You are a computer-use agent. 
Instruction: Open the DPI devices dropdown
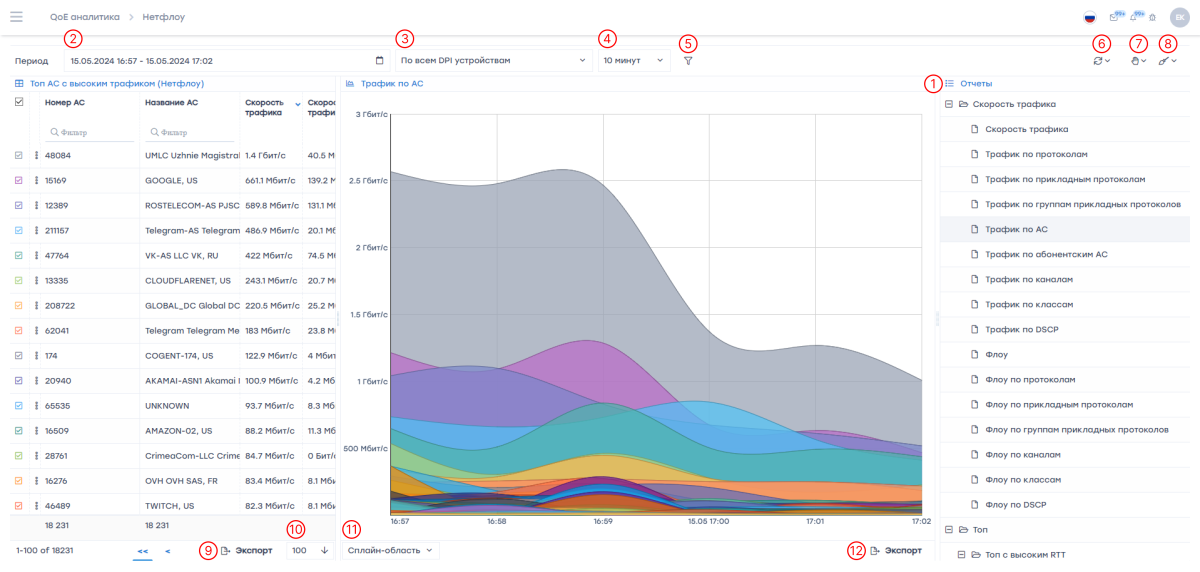click(493, 61)
